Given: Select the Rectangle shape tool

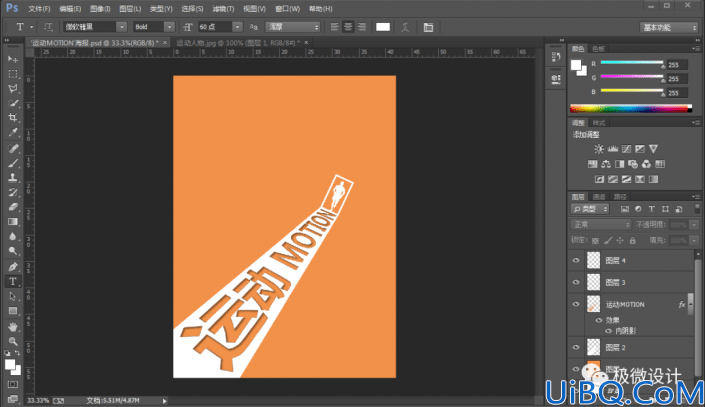Looking at the screenshot, I should (13, 311).
